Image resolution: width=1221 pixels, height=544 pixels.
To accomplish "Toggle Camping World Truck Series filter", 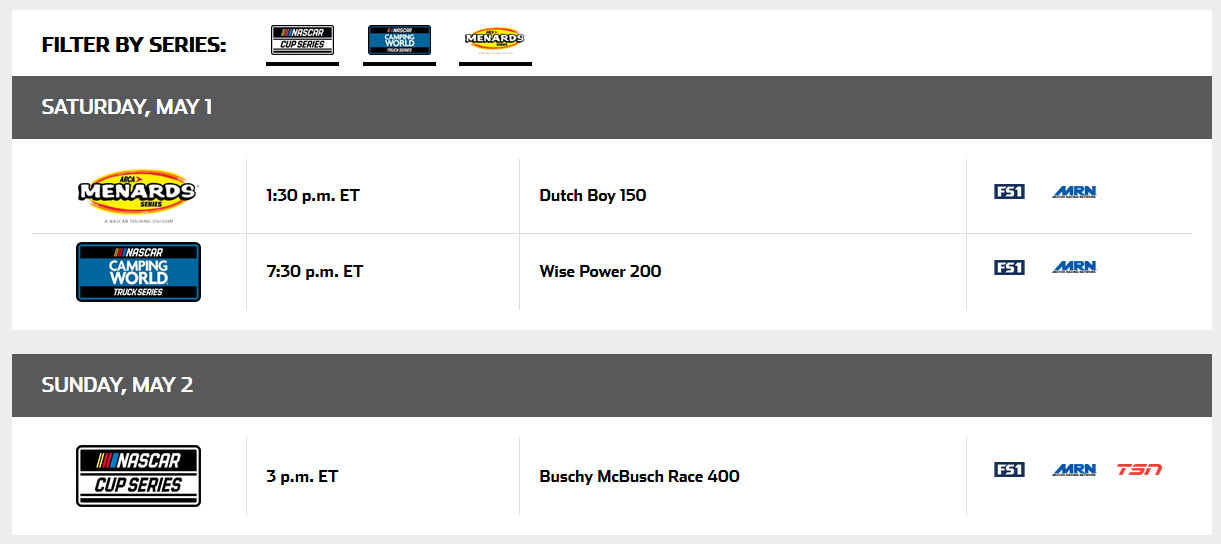I will pyautogui.click(x=399, y=41).
